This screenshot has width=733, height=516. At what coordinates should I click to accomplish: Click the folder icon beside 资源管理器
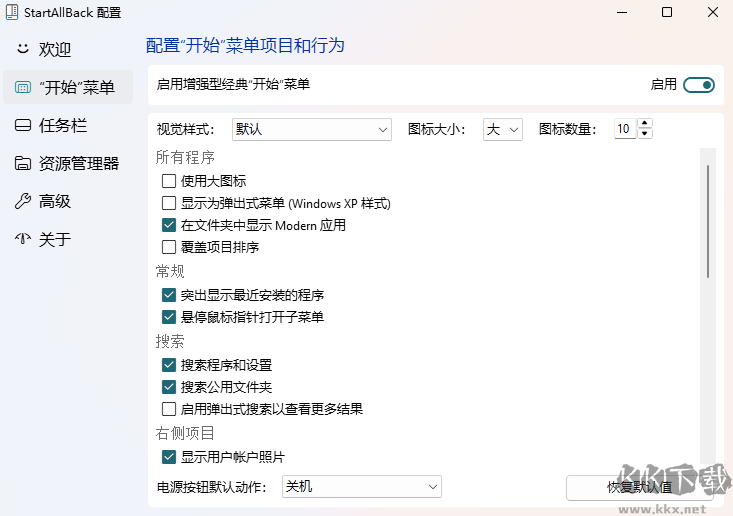[x=23, y=164]
